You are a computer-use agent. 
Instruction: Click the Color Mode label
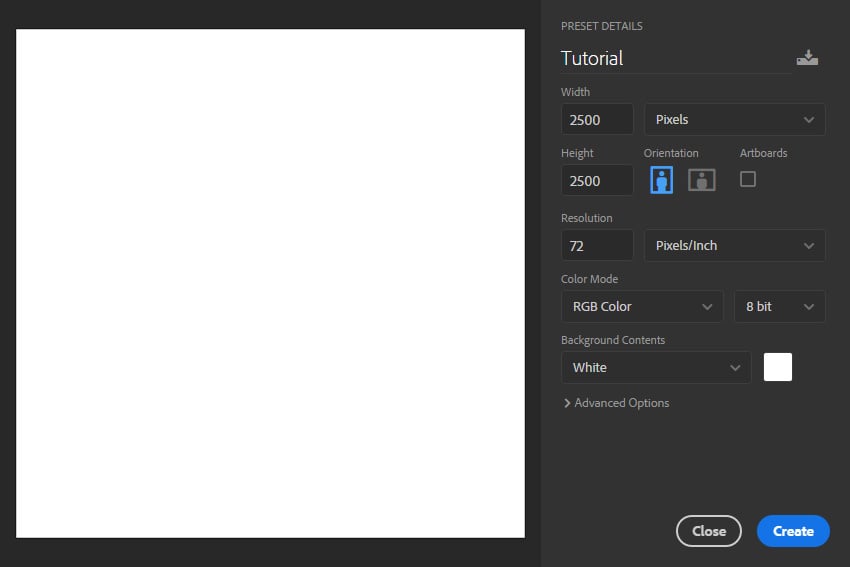(589, 279)
